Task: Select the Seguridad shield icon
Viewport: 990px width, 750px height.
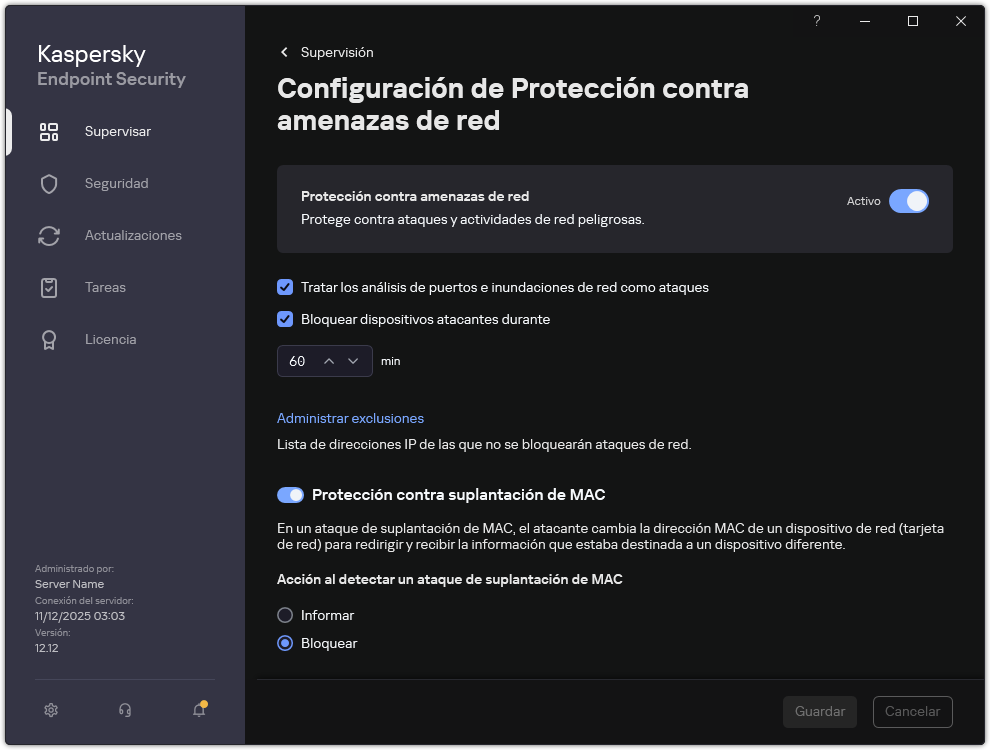Action: pyautogui.click(x=49, y=183)
